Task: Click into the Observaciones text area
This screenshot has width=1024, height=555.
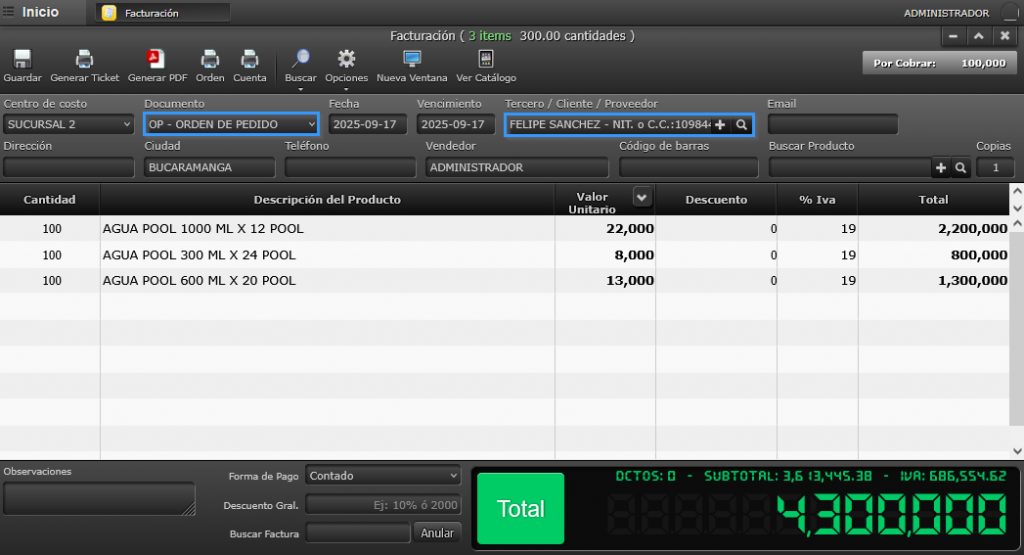Action: click(99, 499)
